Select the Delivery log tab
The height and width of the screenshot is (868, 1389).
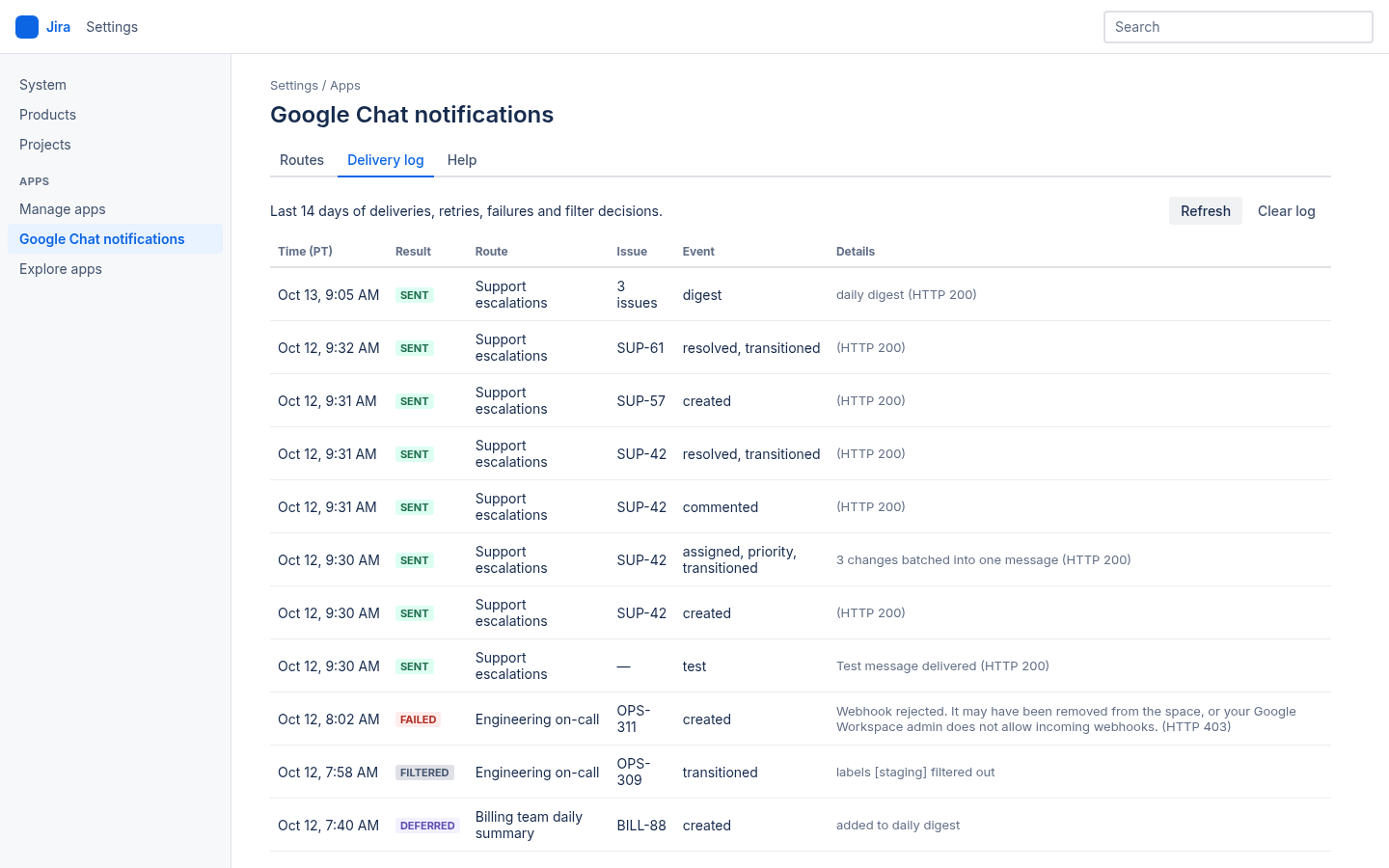[386, 160]
